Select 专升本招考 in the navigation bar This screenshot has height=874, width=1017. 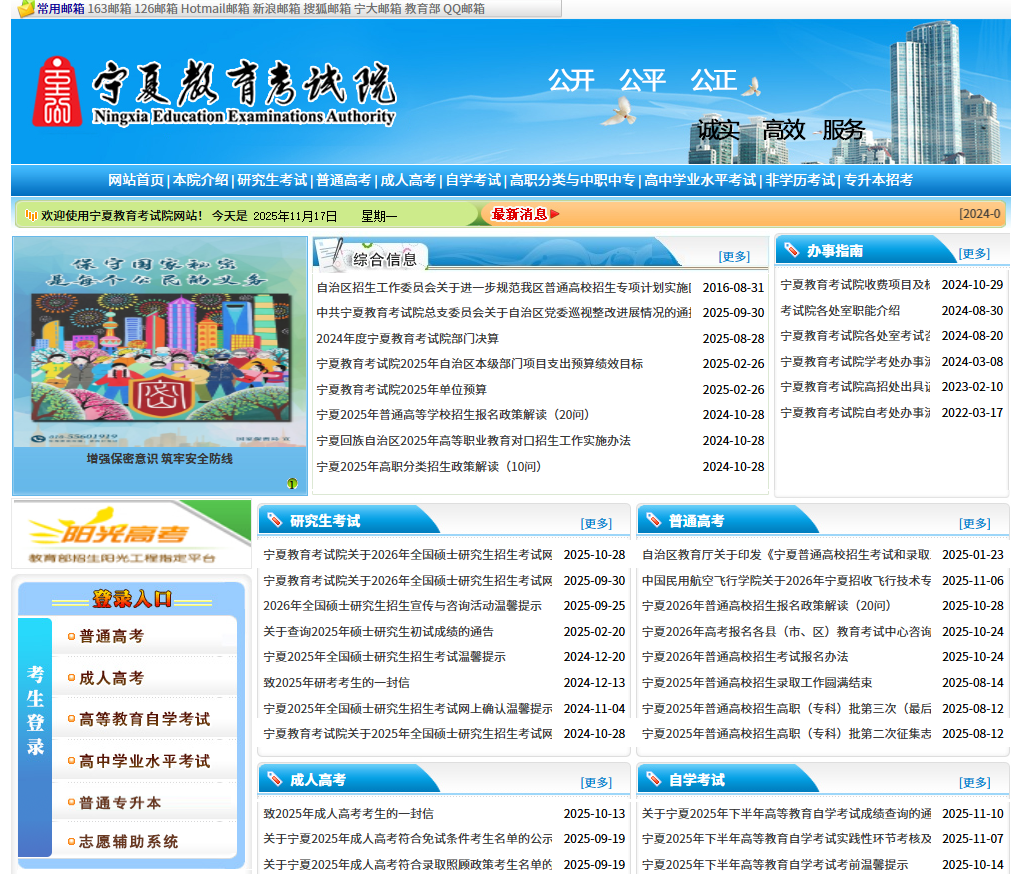point(878,180)
